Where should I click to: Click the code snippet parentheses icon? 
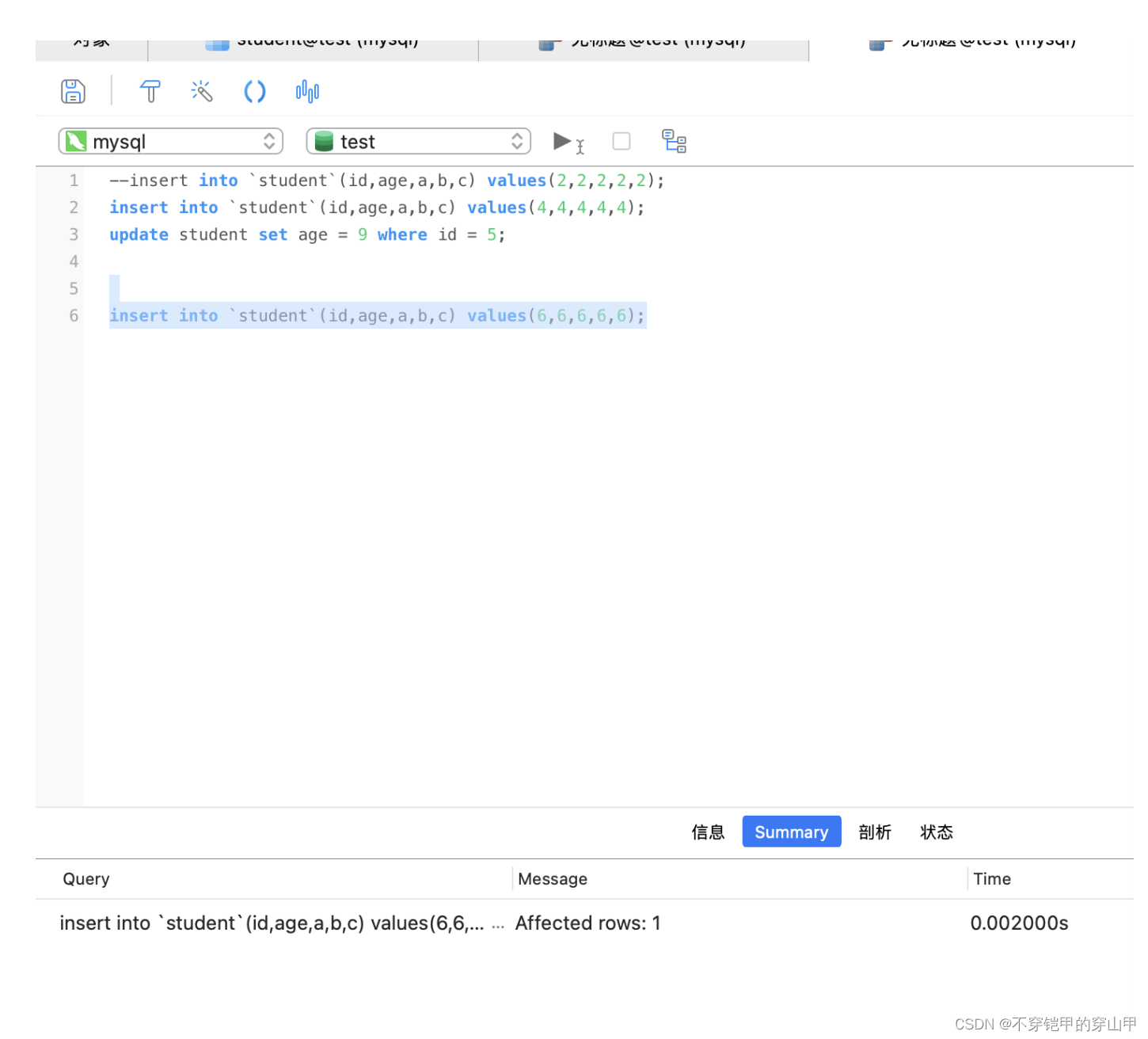click(254, 91)
